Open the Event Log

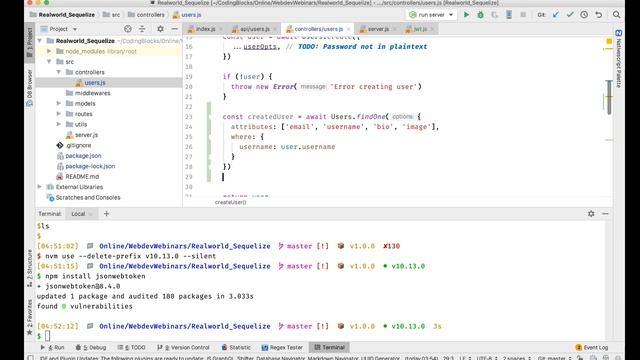(x=591, y=347)
